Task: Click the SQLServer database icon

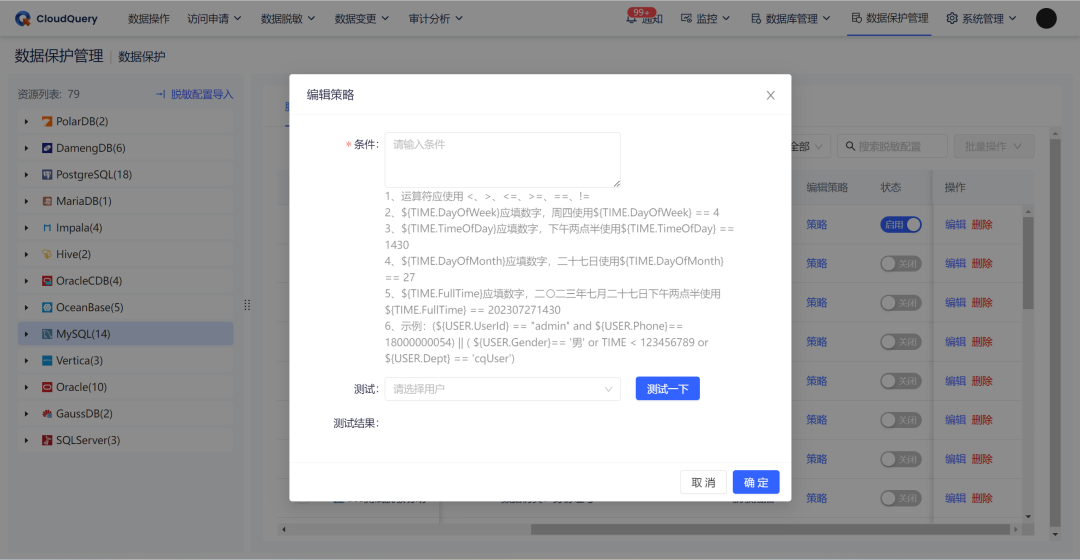Action: tap(47, 440)
